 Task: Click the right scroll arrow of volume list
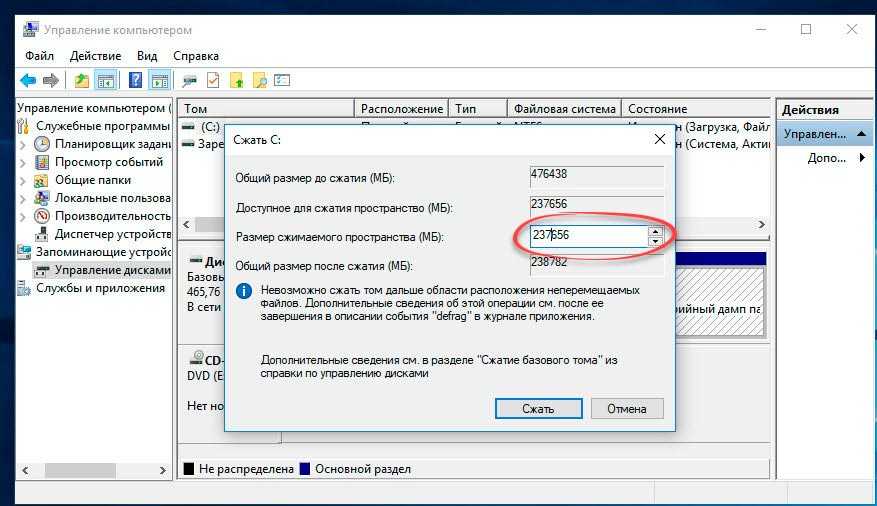click(x=761, y=224)
